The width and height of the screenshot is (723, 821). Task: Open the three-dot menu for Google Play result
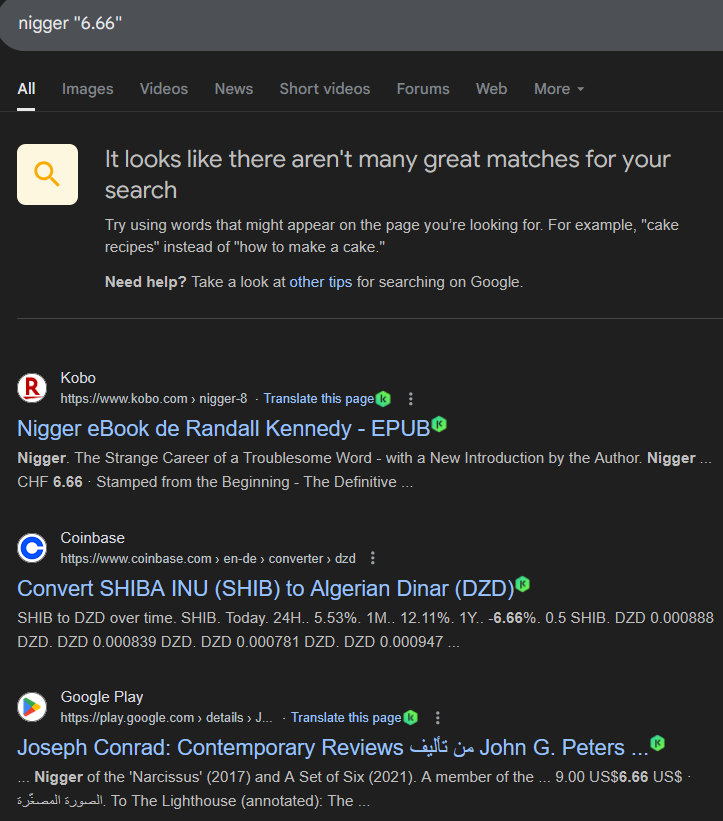coord(438,717)
